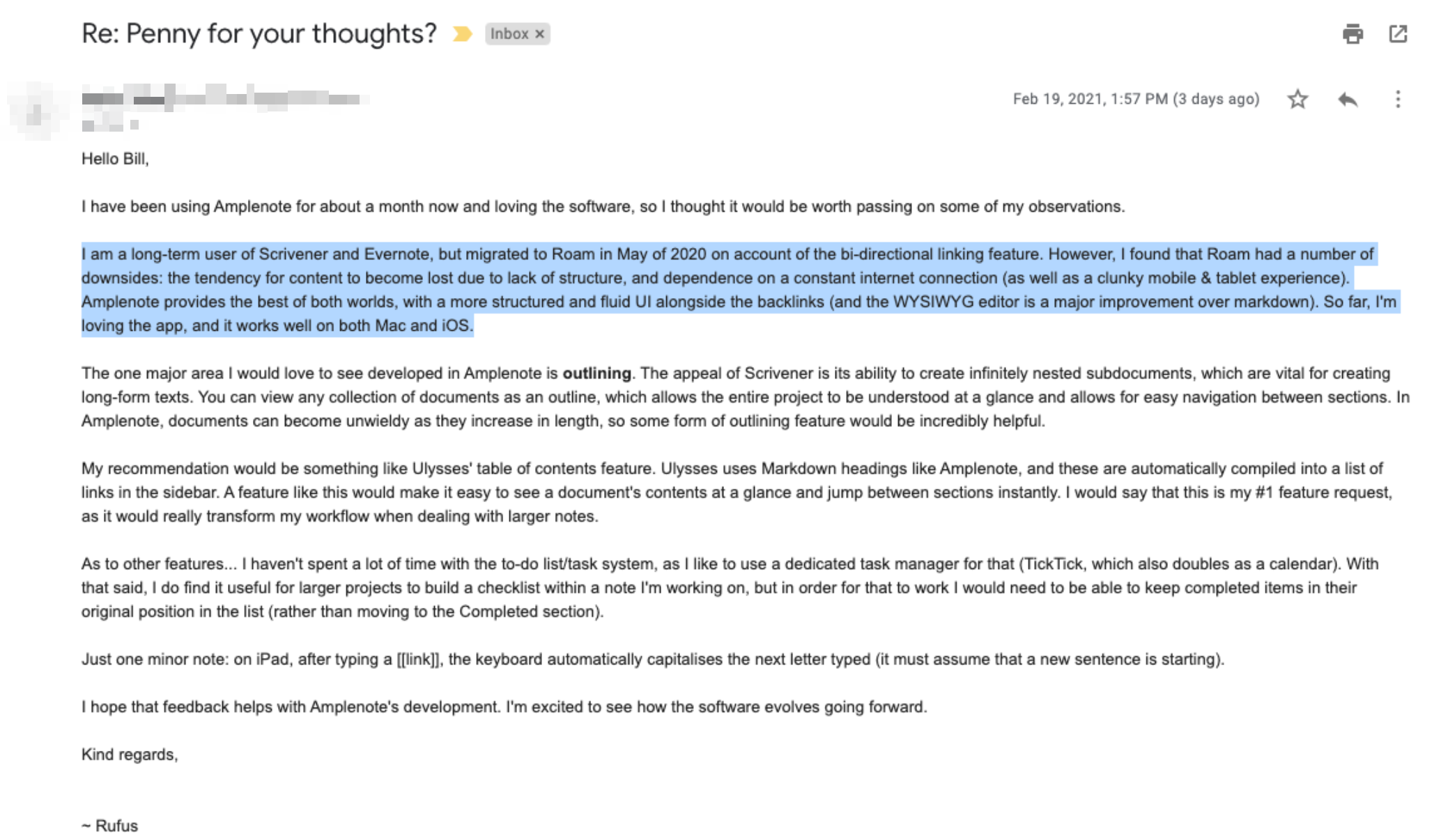The width and height of the screenshot is (1441, 840).
Task: Click inside the highlighted Roam paragraph
Action: (740, 290)
